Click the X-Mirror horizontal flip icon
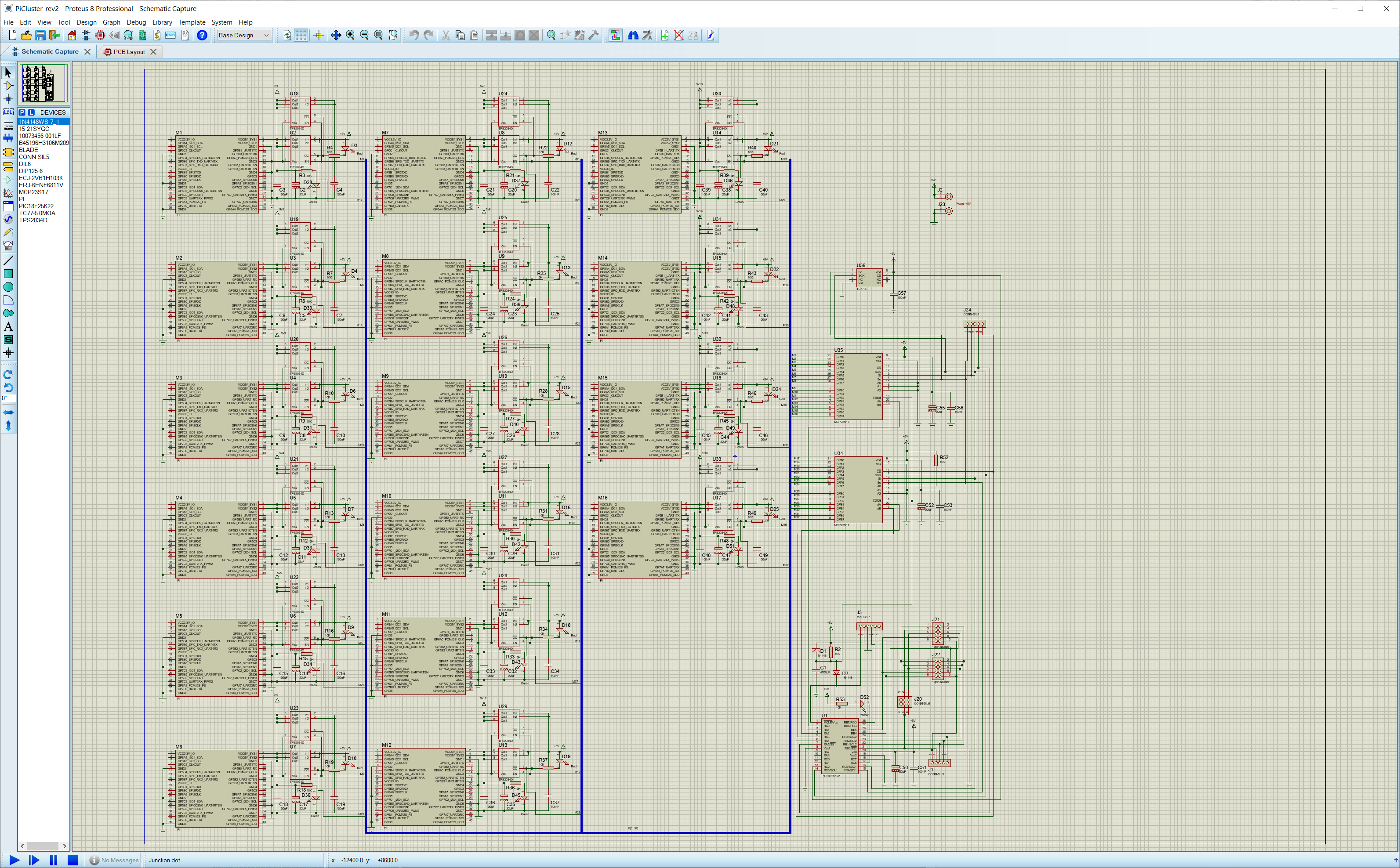The image size is (1400, 868). pyautogui.click(x=8, y=412)
